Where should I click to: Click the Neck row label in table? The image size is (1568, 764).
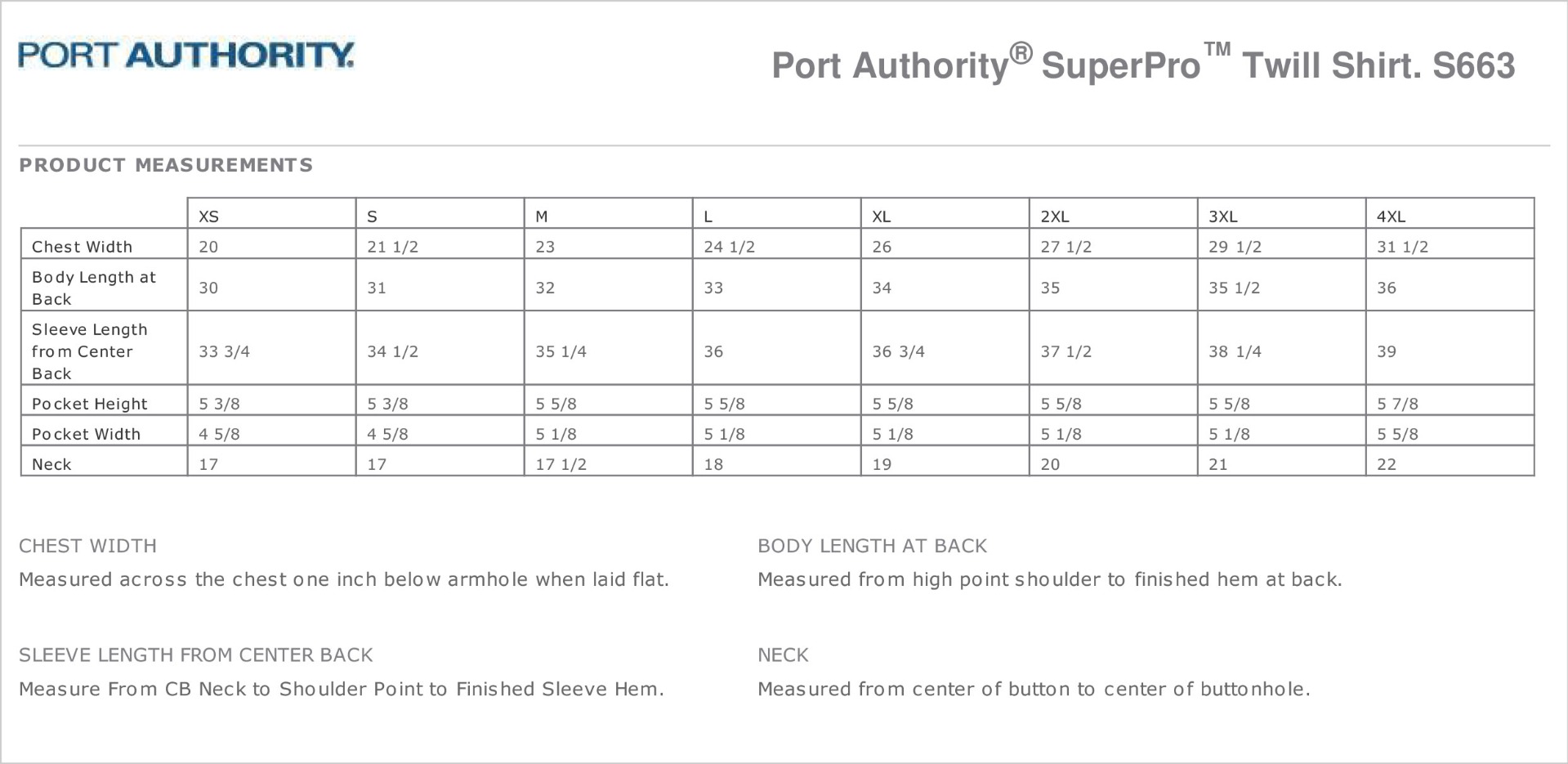(51, 464)
